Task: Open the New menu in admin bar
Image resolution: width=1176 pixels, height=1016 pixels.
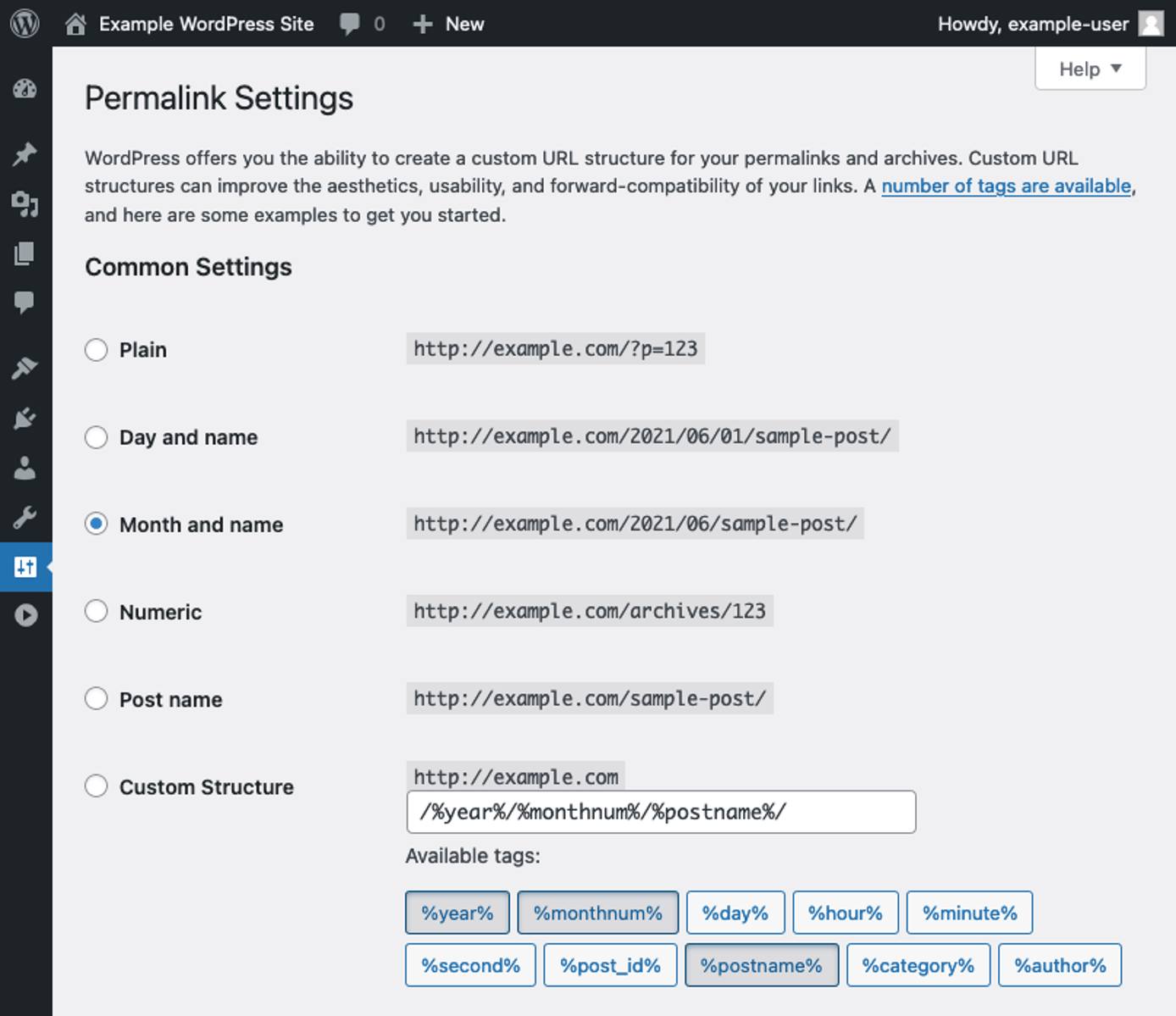Action: [448, 24]
